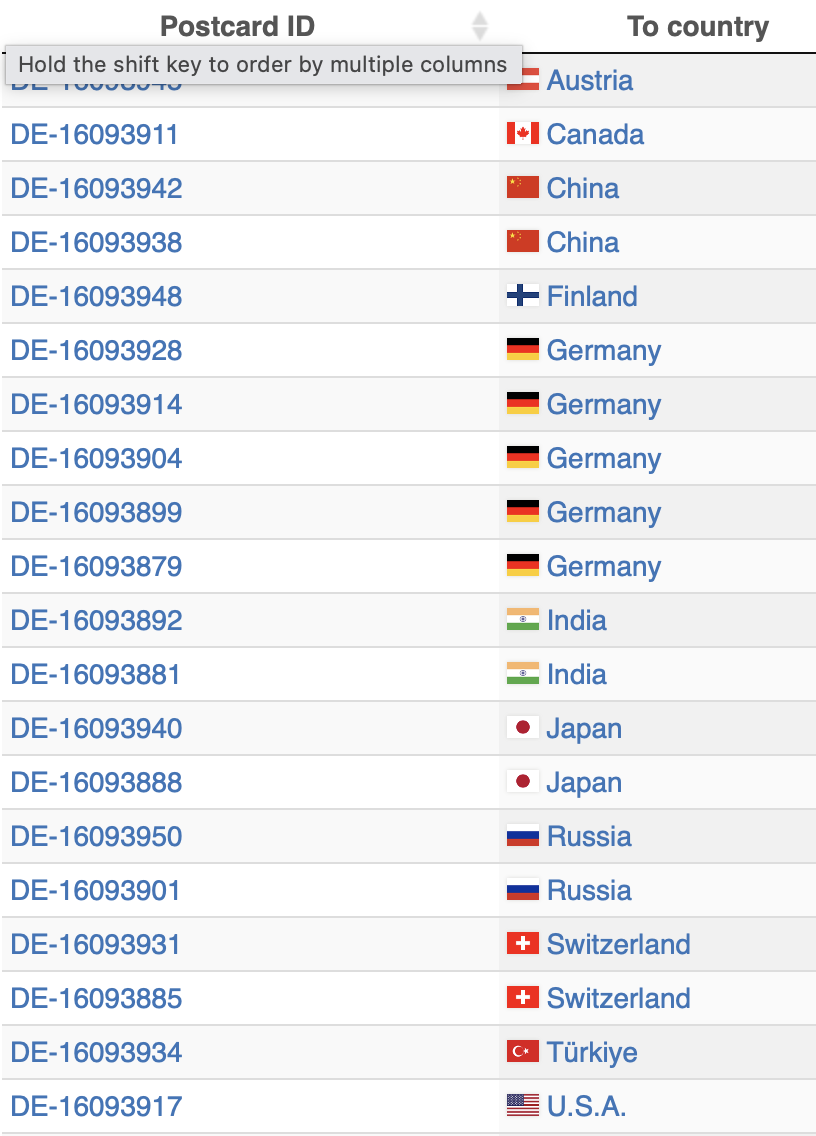
Task: Open the Finland country link
Action: click(x=592, y=296)
